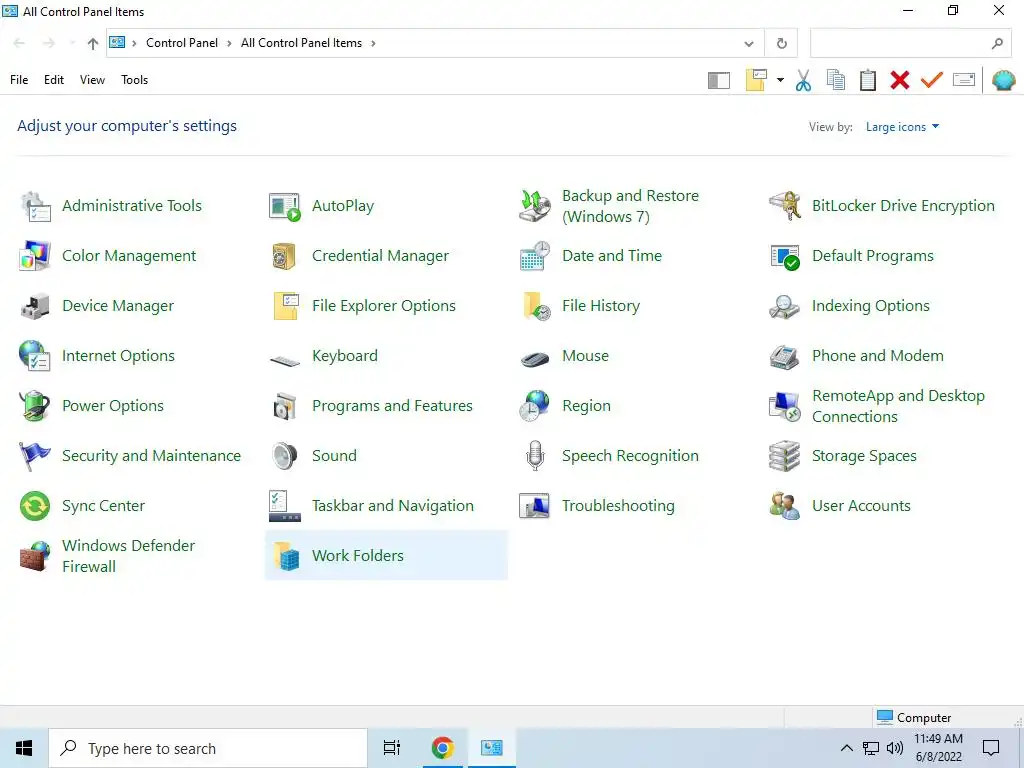1024x768 pixels.
Task: Click the Rename toolbar icon
Action: (964, 80)
